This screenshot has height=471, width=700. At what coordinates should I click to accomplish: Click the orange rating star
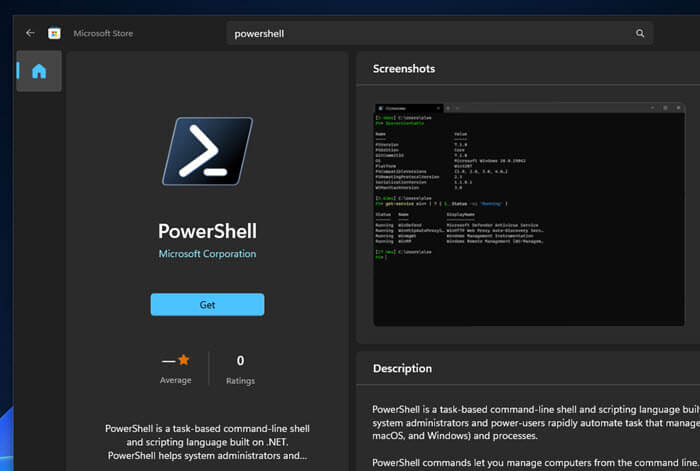pyautogui.click(x=183, y=360)
